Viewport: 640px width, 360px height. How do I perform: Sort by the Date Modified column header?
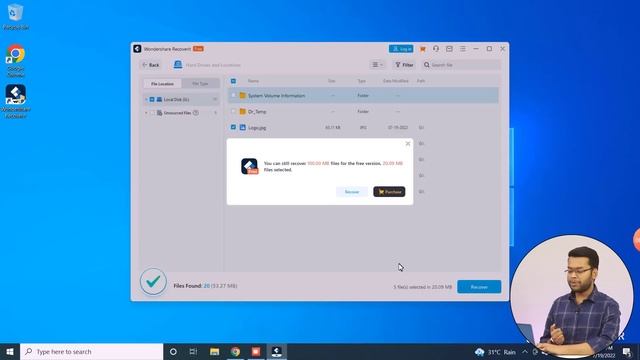pyautogui.click(x=396, y=81)
